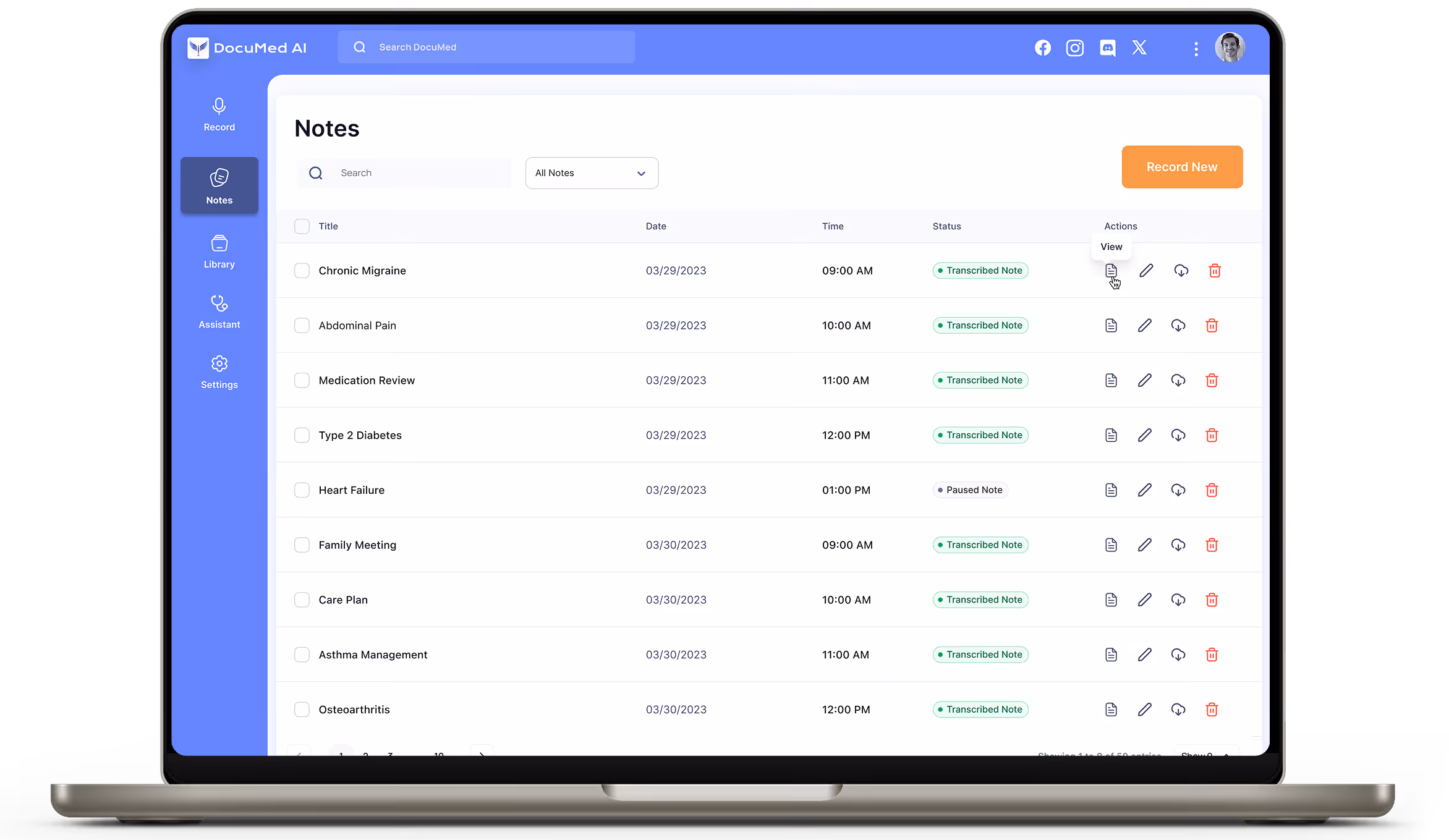View the Heart Failure note
This screenshot has height=840, width=1449.
click(1111, 490)
